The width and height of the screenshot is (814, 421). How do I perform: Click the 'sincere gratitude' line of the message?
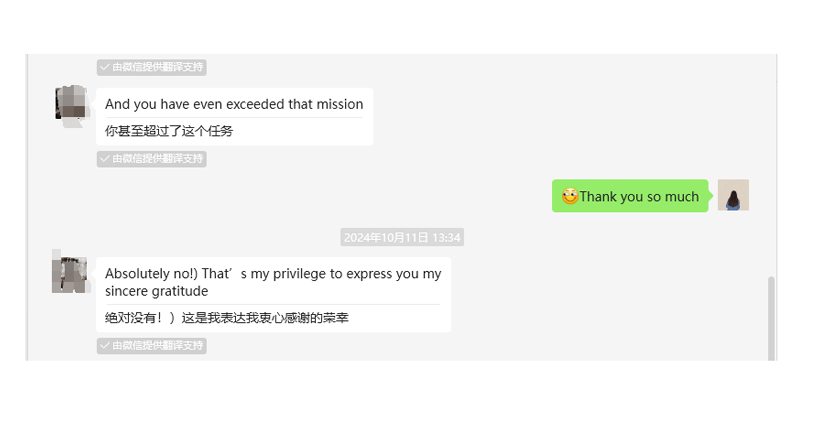(x=157, y=291)
